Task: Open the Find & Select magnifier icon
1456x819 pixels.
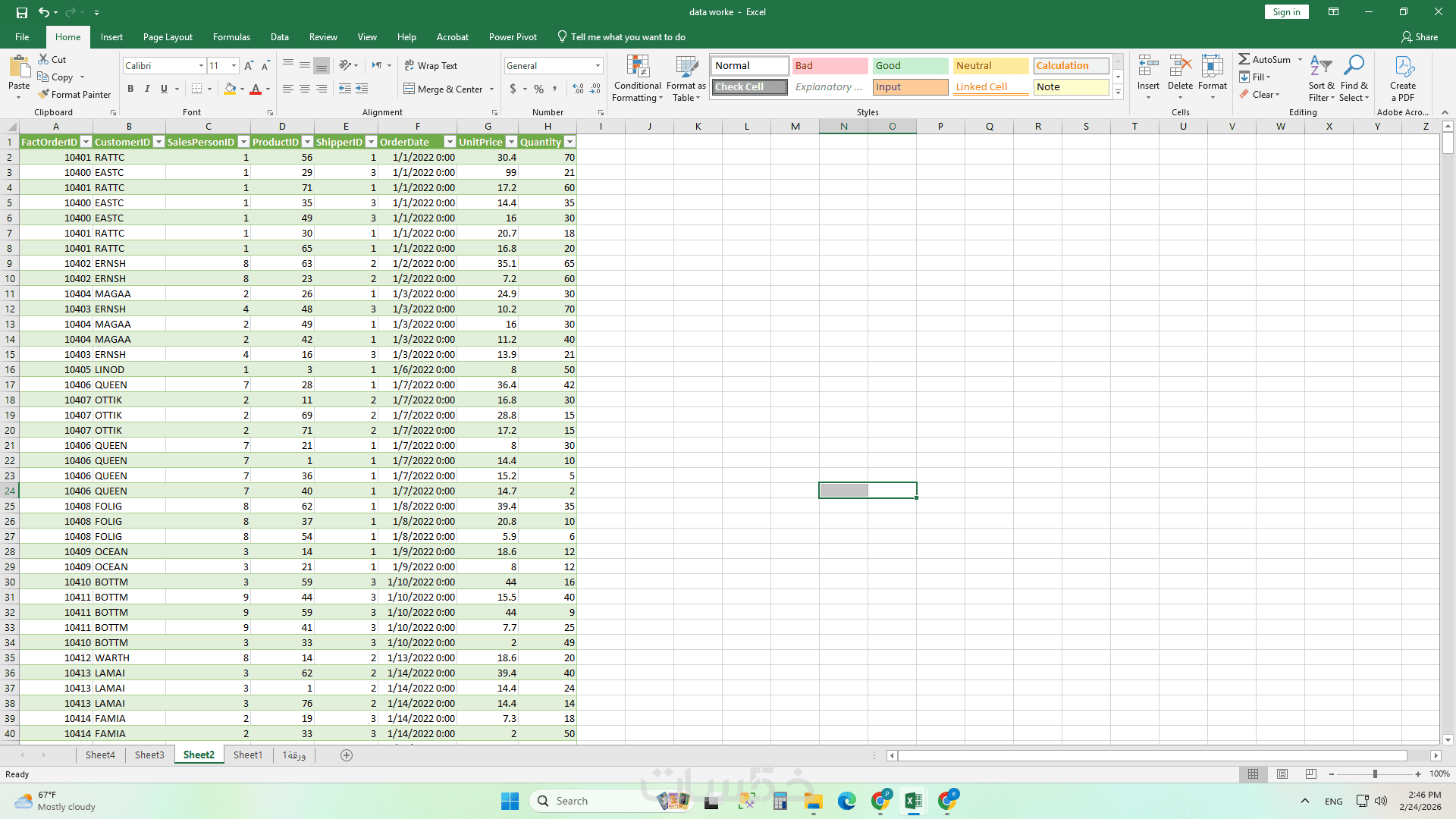Action: tap(1353, 67)
